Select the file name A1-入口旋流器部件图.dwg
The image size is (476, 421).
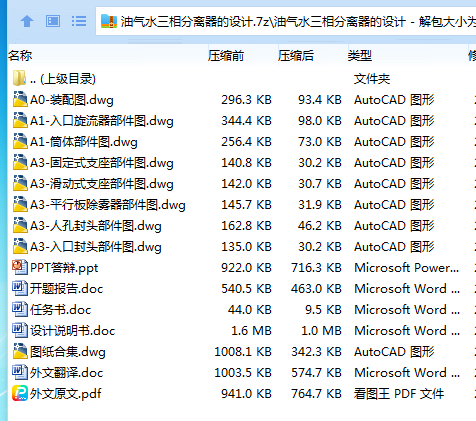click(x=102, y=121)
